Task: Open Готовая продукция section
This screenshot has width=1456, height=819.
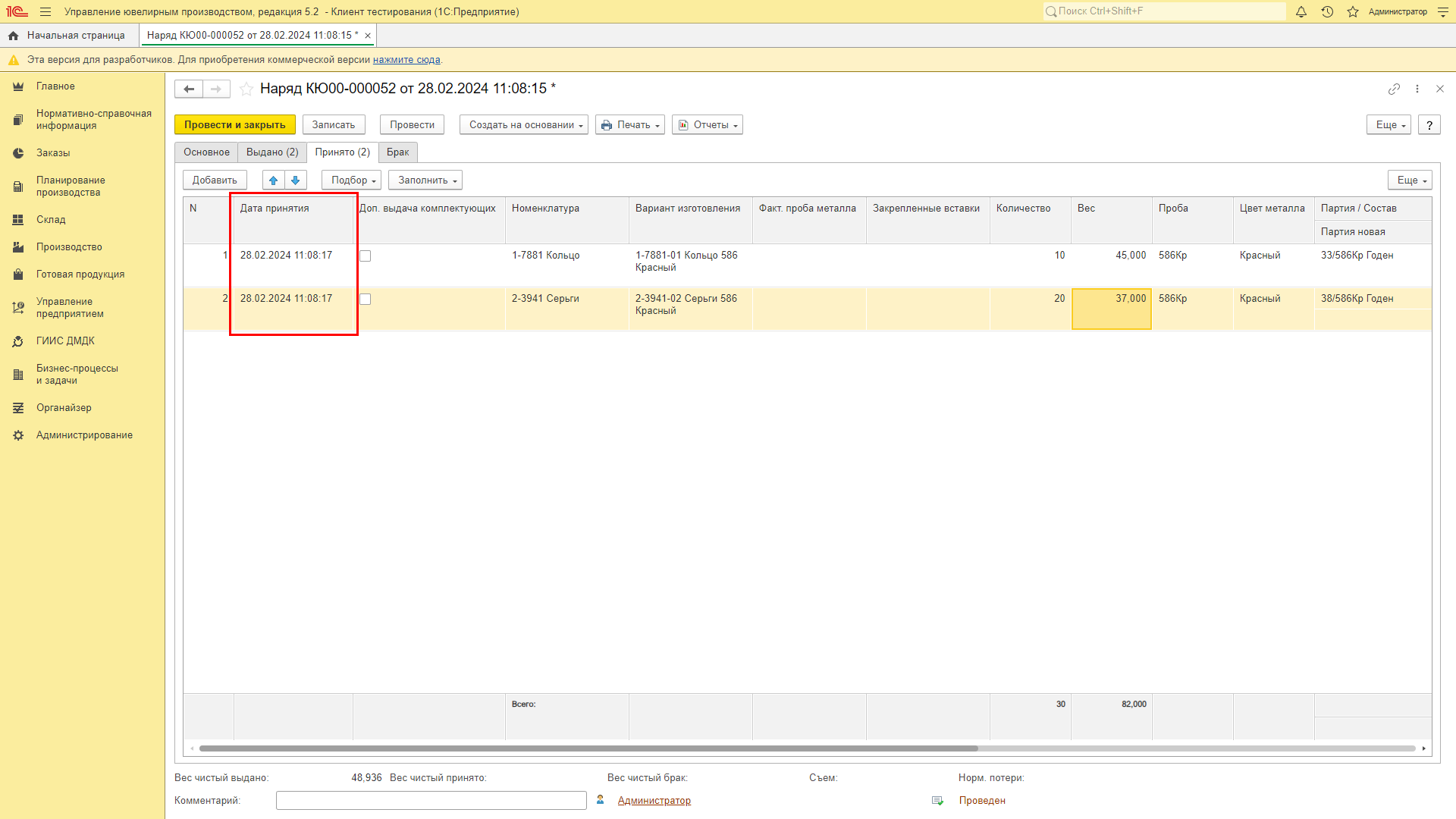Action: pyautogui.click(x=80, y=275)
